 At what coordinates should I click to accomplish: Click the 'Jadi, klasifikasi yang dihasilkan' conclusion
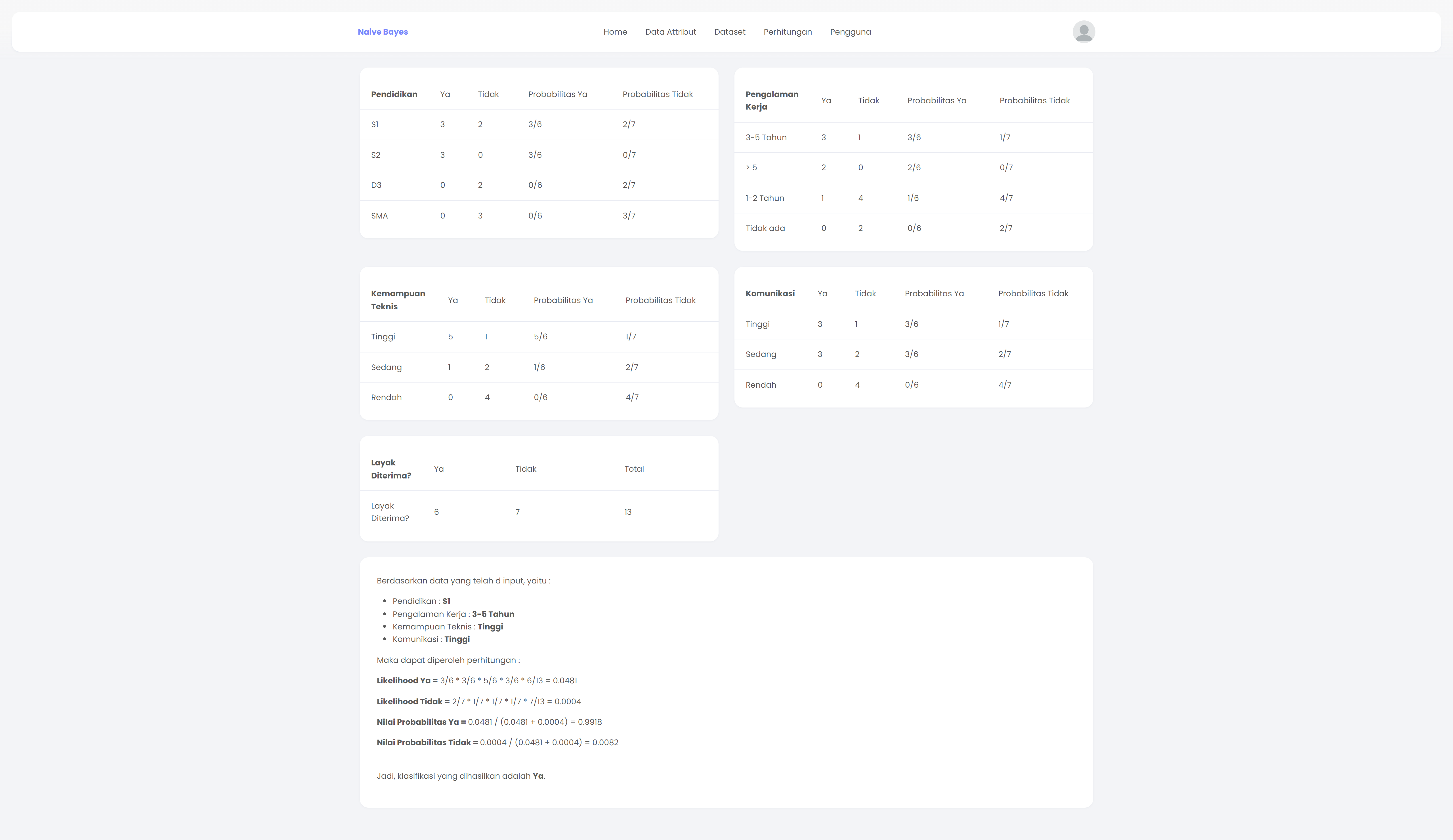click(x=461, y=776)
